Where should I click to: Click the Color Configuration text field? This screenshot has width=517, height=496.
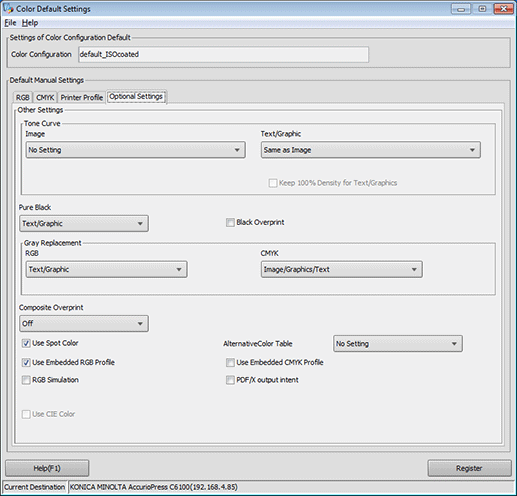[223, 54]
